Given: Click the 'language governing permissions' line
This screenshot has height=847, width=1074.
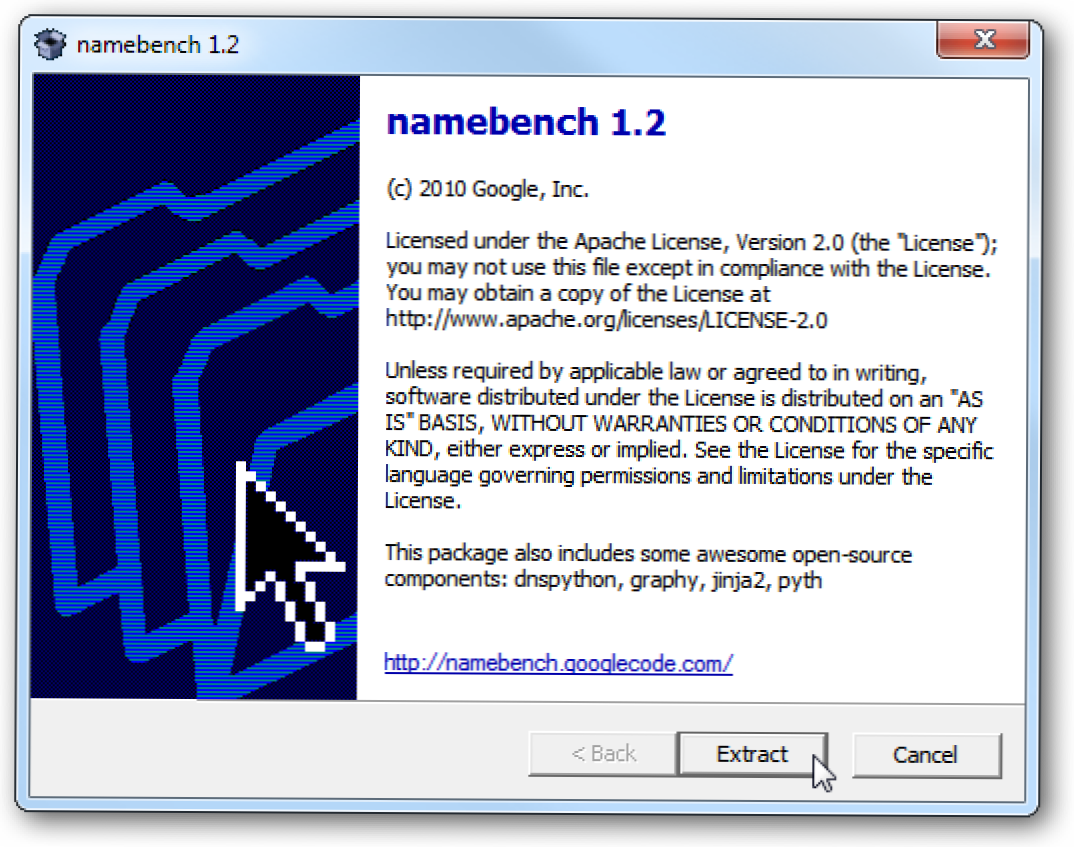Looking at the screenshot, I should (x=658, y=476).
